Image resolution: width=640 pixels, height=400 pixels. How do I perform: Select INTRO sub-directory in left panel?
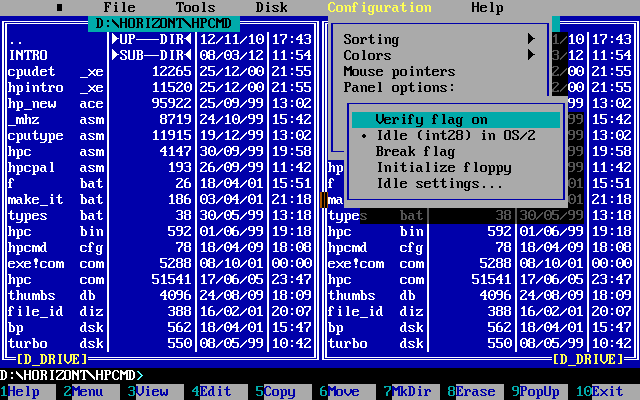point(160,56)
